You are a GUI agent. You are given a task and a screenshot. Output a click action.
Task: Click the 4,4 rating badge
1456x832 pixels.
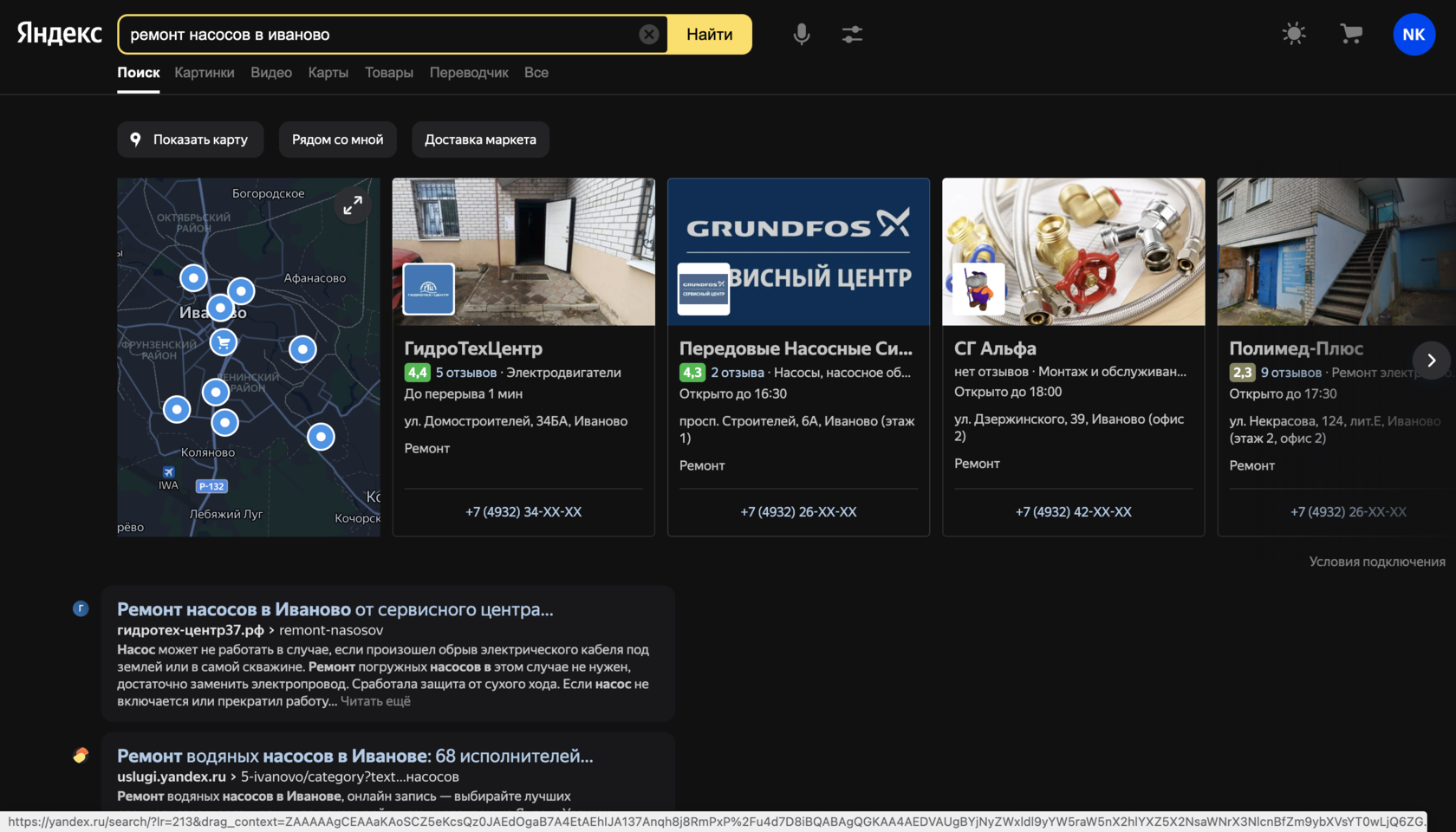tap(418, 373)
